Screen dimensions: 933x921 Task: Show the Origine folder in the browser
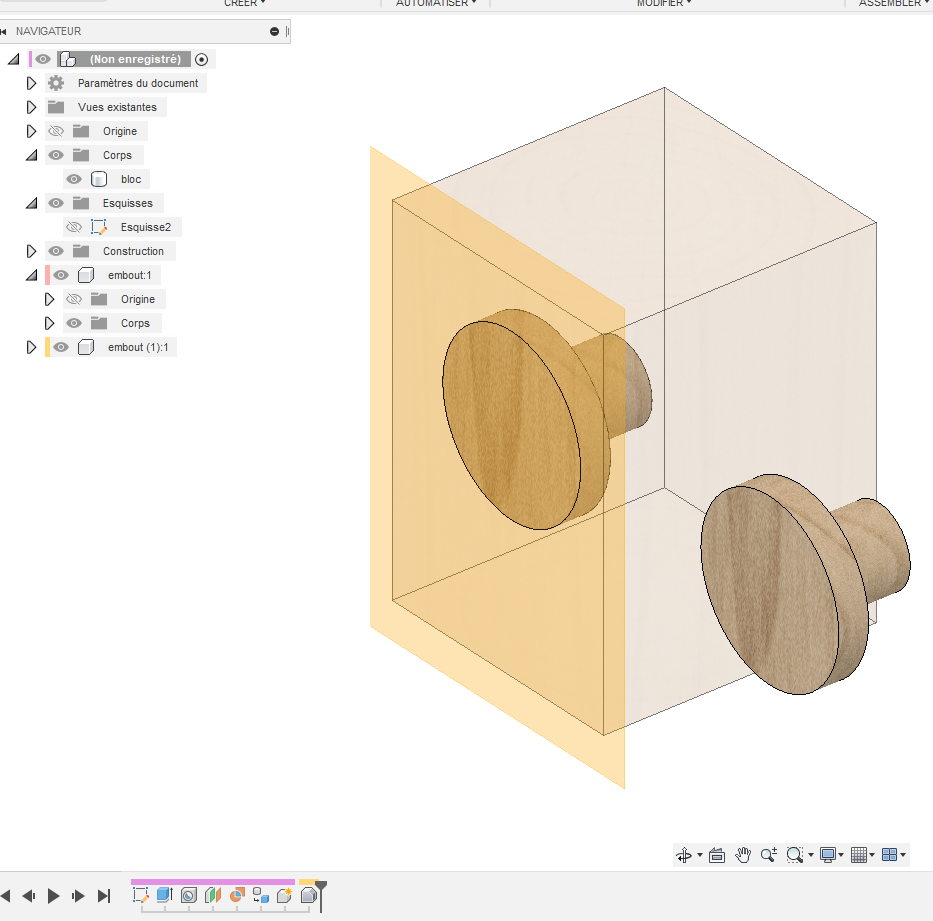pos(56,131)
